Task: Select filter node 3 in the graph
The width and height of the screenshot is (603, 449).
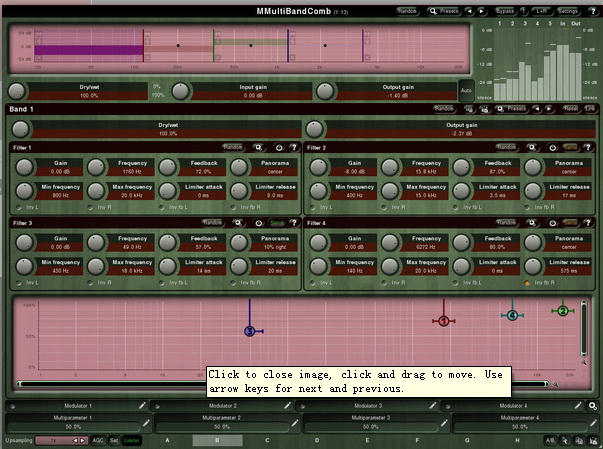Action: click(249, 331)
